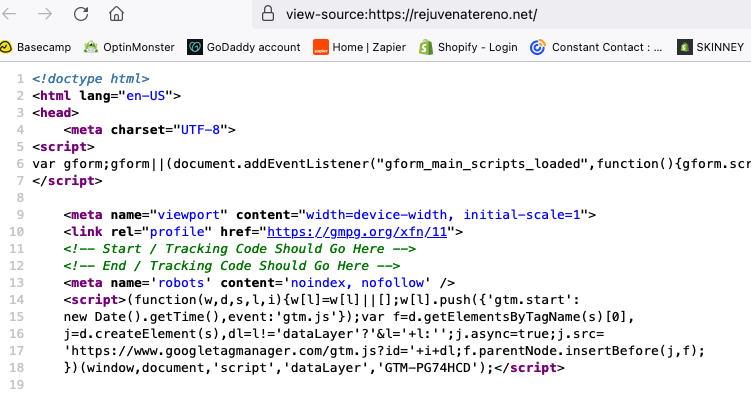Open the GoDaddy account bookmark
Image resolution: width=751 pixels, height=393 pixels.
(244, 47)
